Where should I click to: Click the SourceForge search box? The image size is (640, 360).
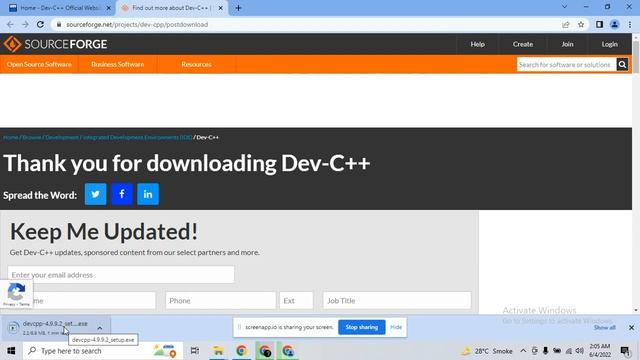pyautogui.click(x=567, y=64)
